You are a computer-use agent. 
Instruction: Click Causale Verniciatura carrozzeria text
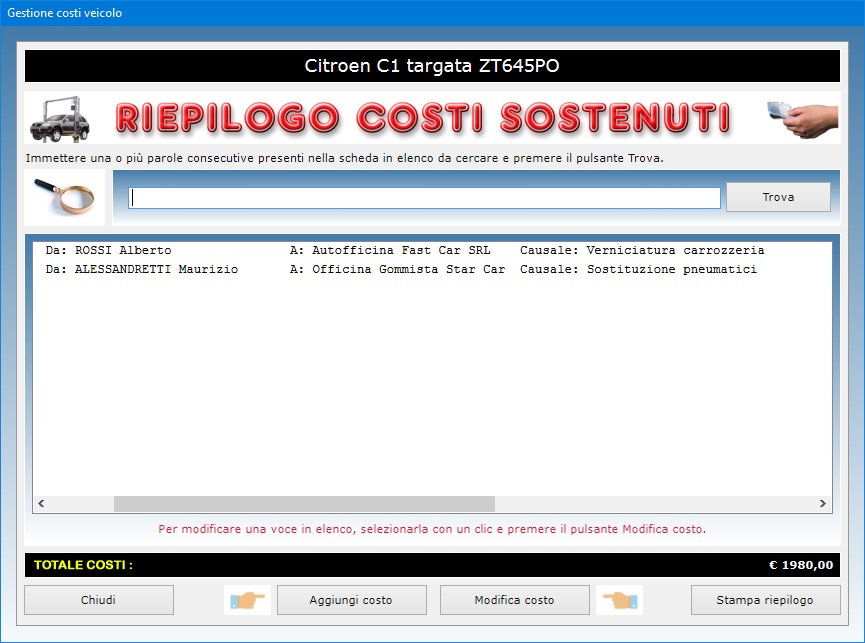pos(642,250)
